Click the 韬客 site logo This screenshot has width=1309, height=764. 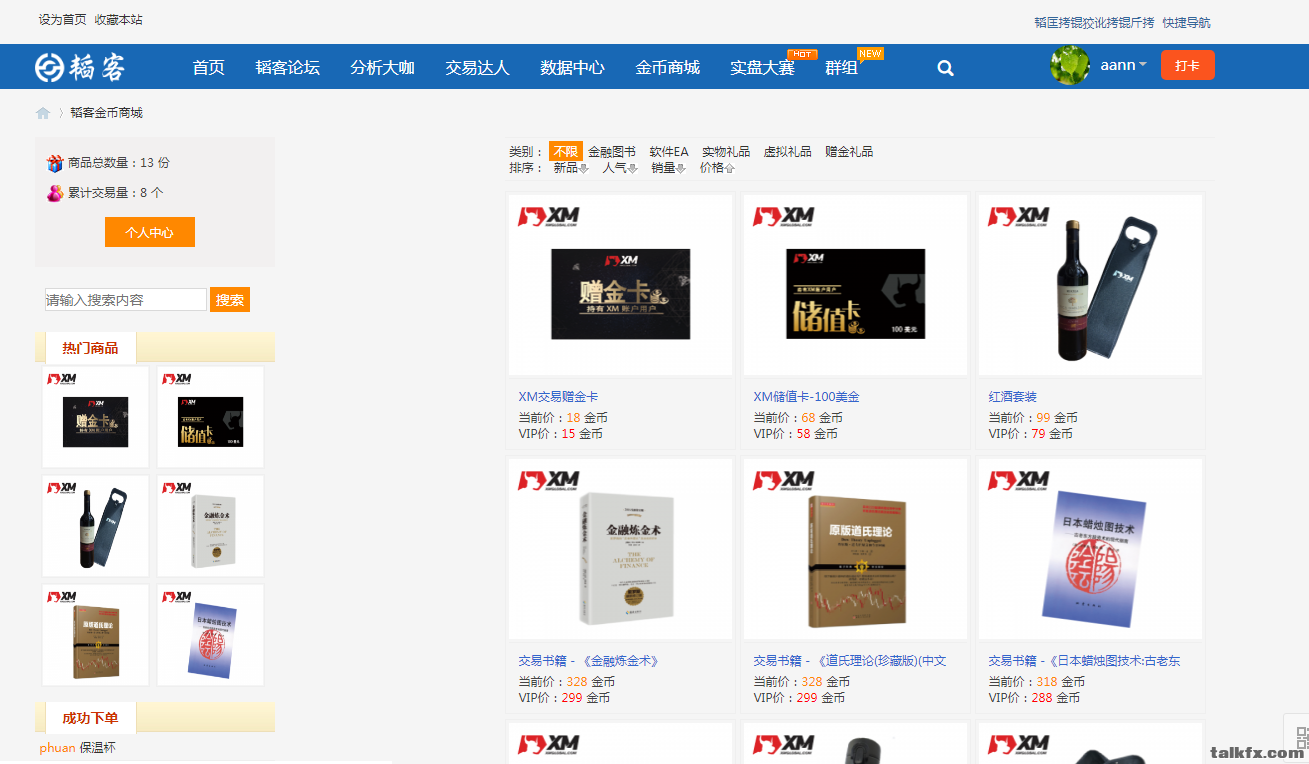click(80, 67)
